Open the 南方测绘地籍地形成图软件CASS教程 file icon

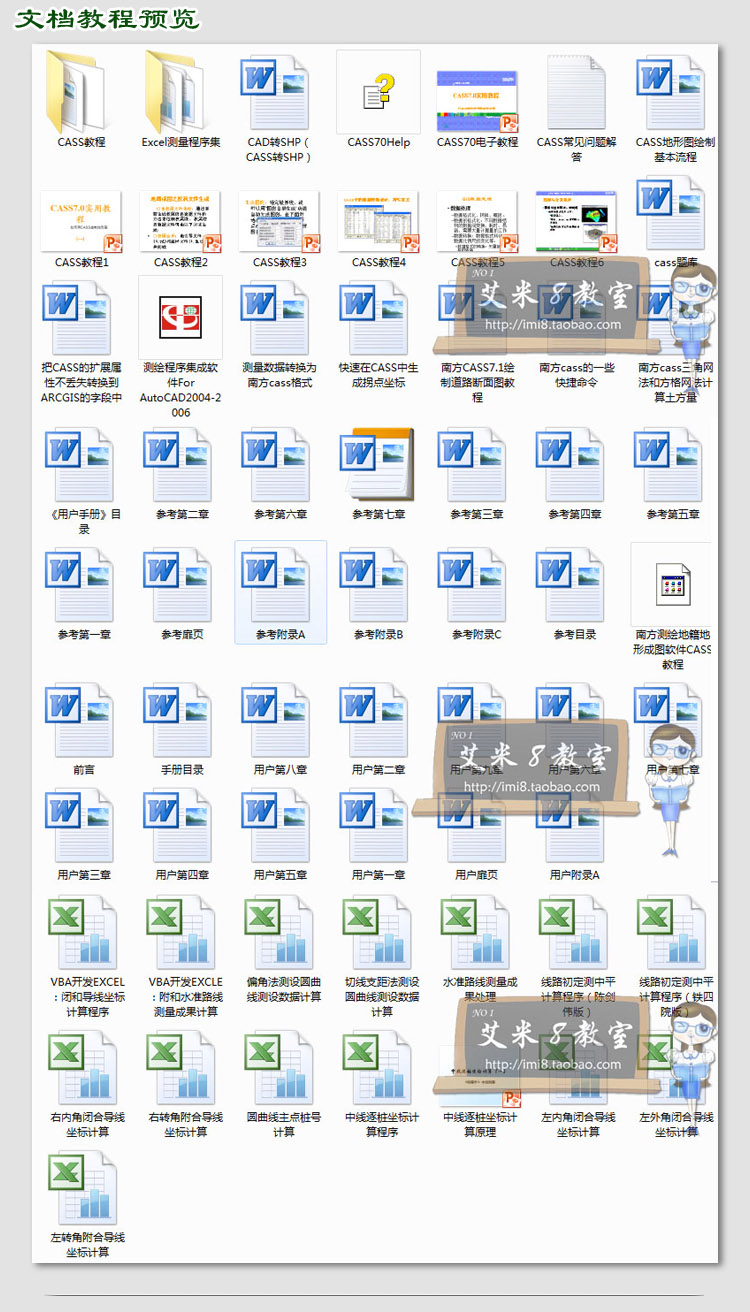pyautogui.click(x=672, y=584)
